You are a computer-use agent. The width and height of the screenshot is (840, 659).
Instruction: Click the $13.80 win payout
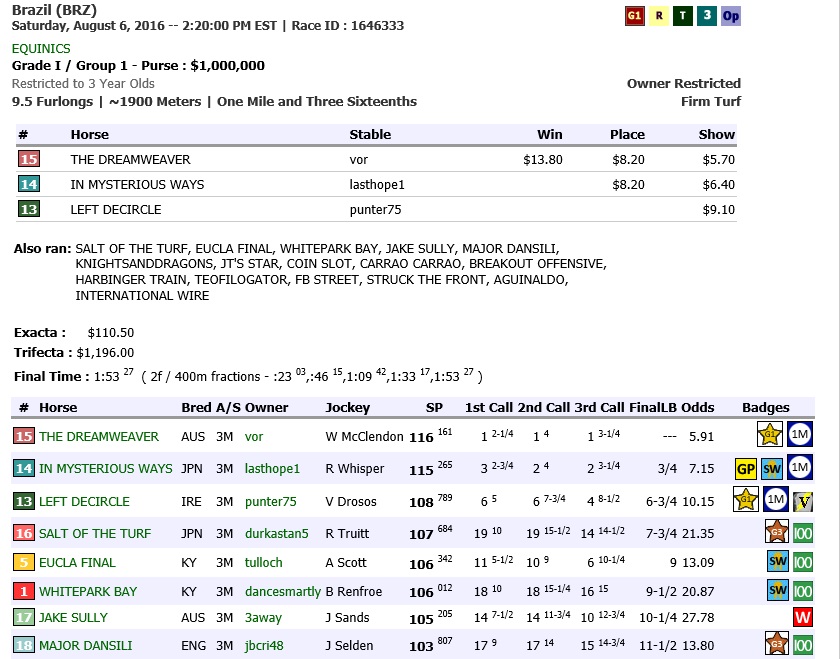pyautogui.click(x=543, y=160)
